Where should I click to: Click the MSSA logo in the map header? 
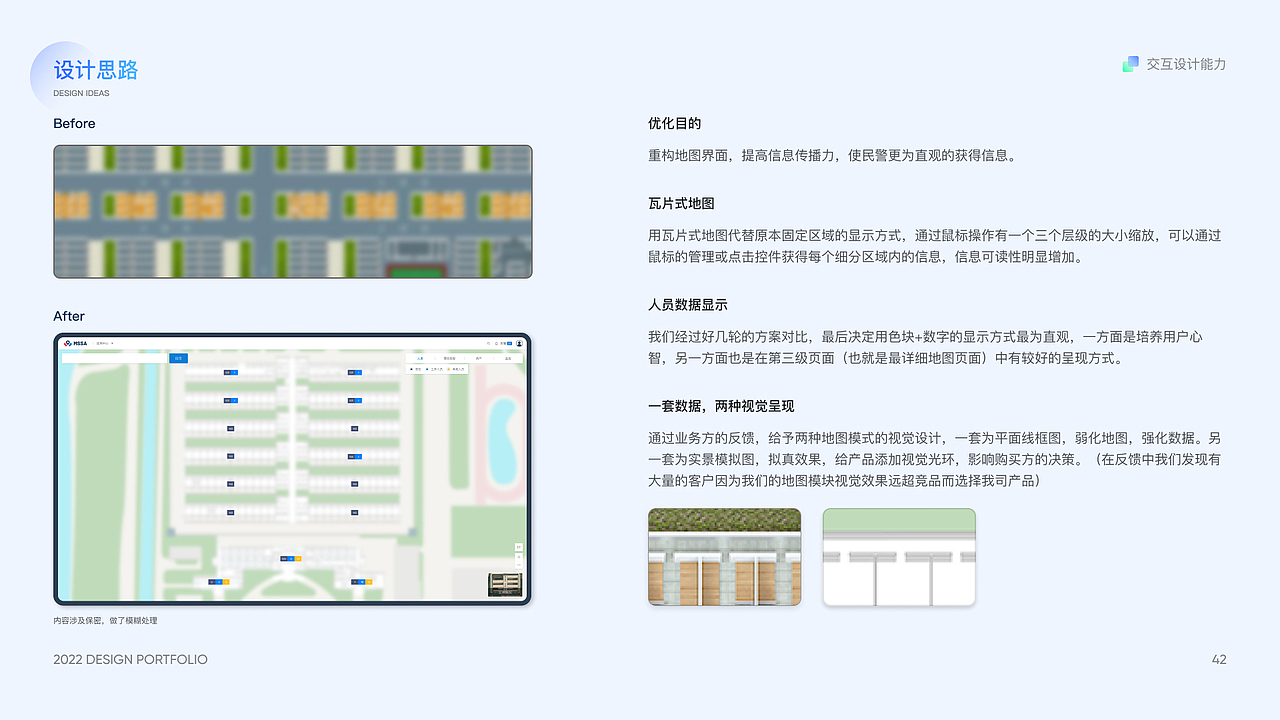(x=78, y=342)
